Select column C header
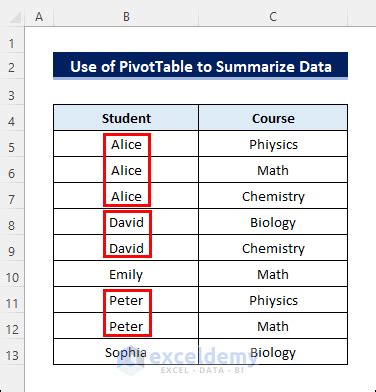376x392 pixels. coord(273,17)
